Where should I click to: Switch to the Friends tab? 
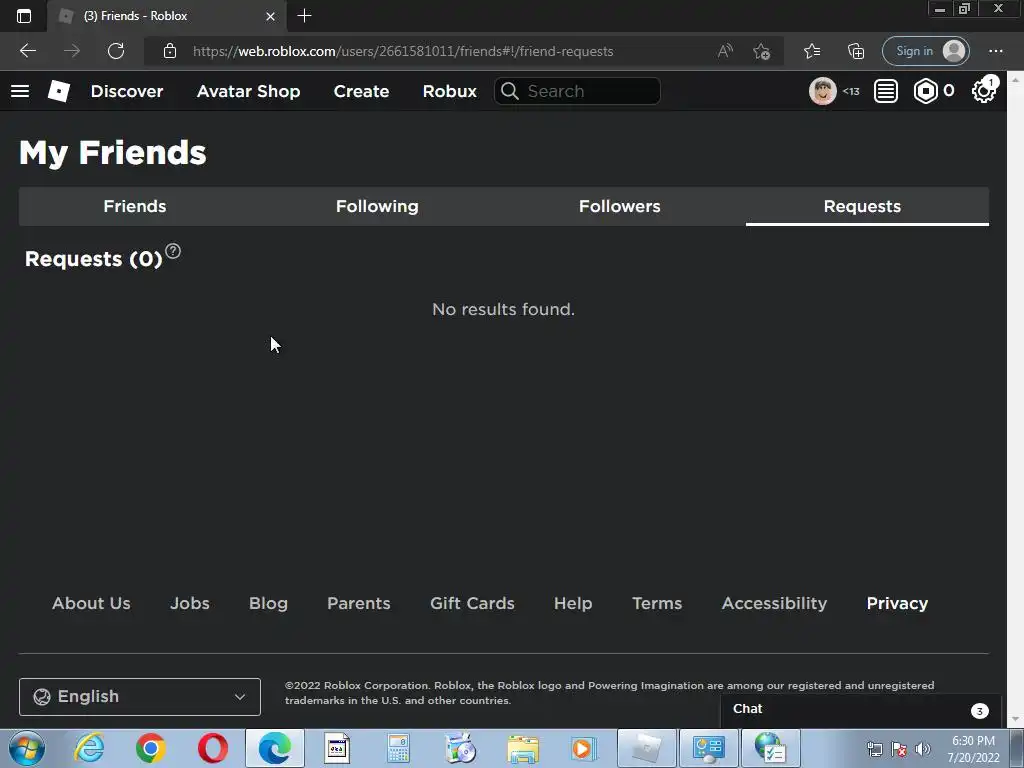pyautogui.click(x=135, y=206)
